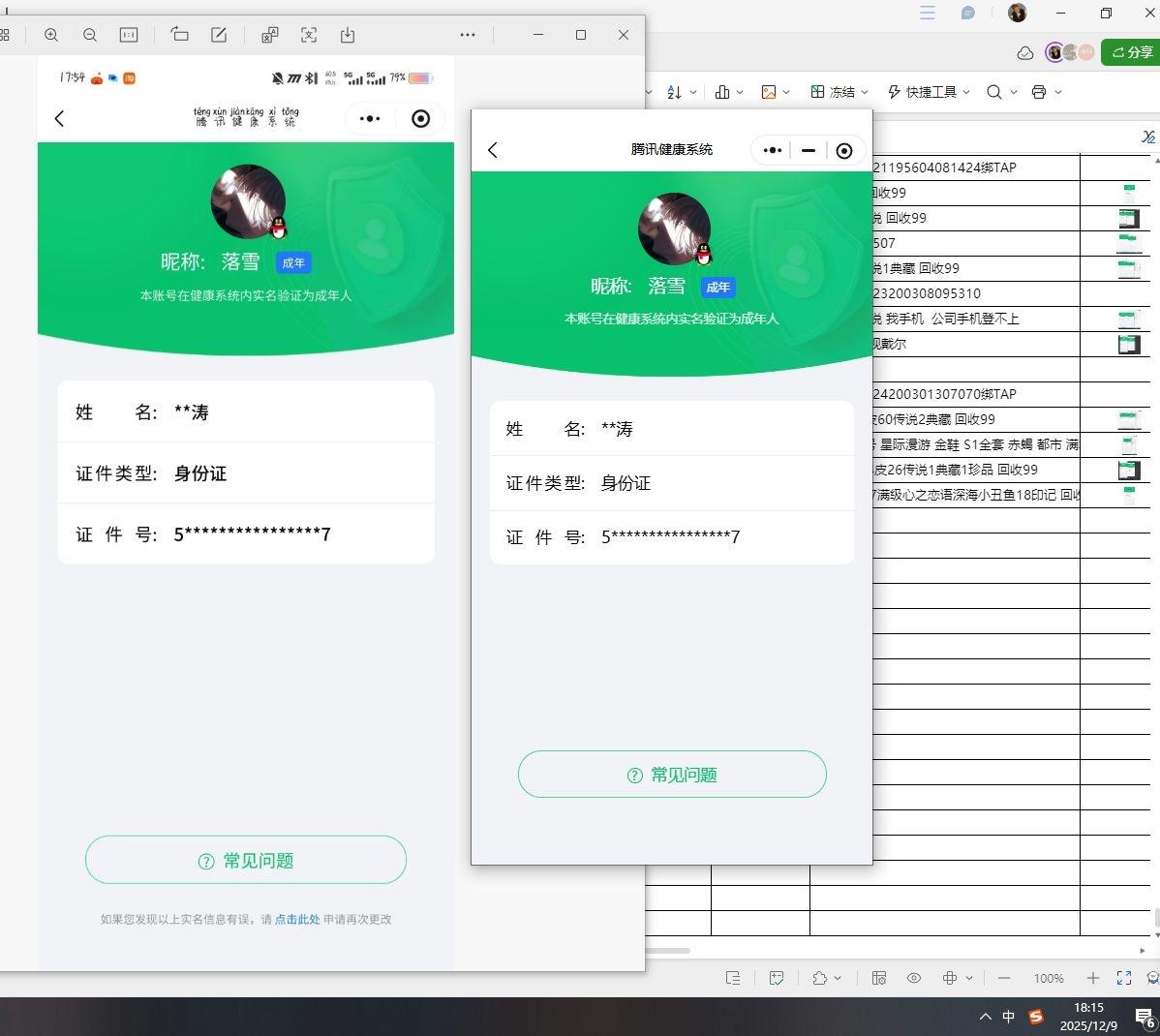Click the back arrow in the 腾讯健康系统 page

493,150
